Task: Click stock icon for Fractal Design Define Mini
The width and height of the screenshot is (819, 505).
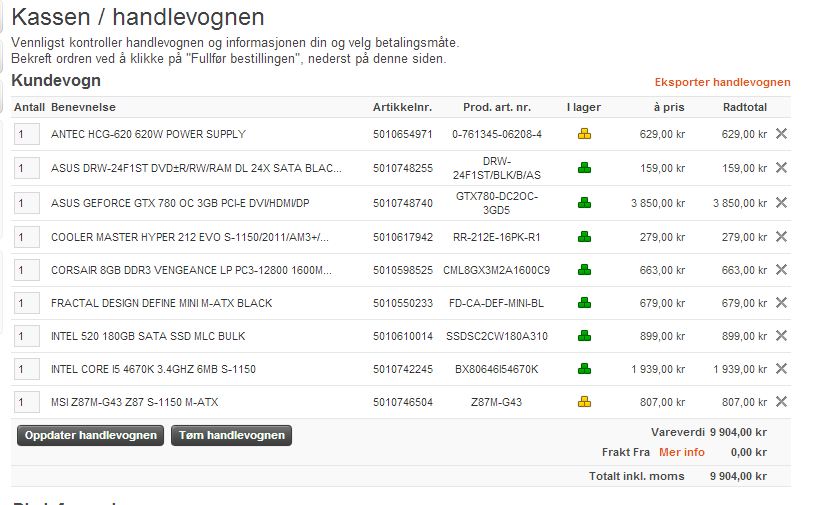Action: [x=584, y=302]
